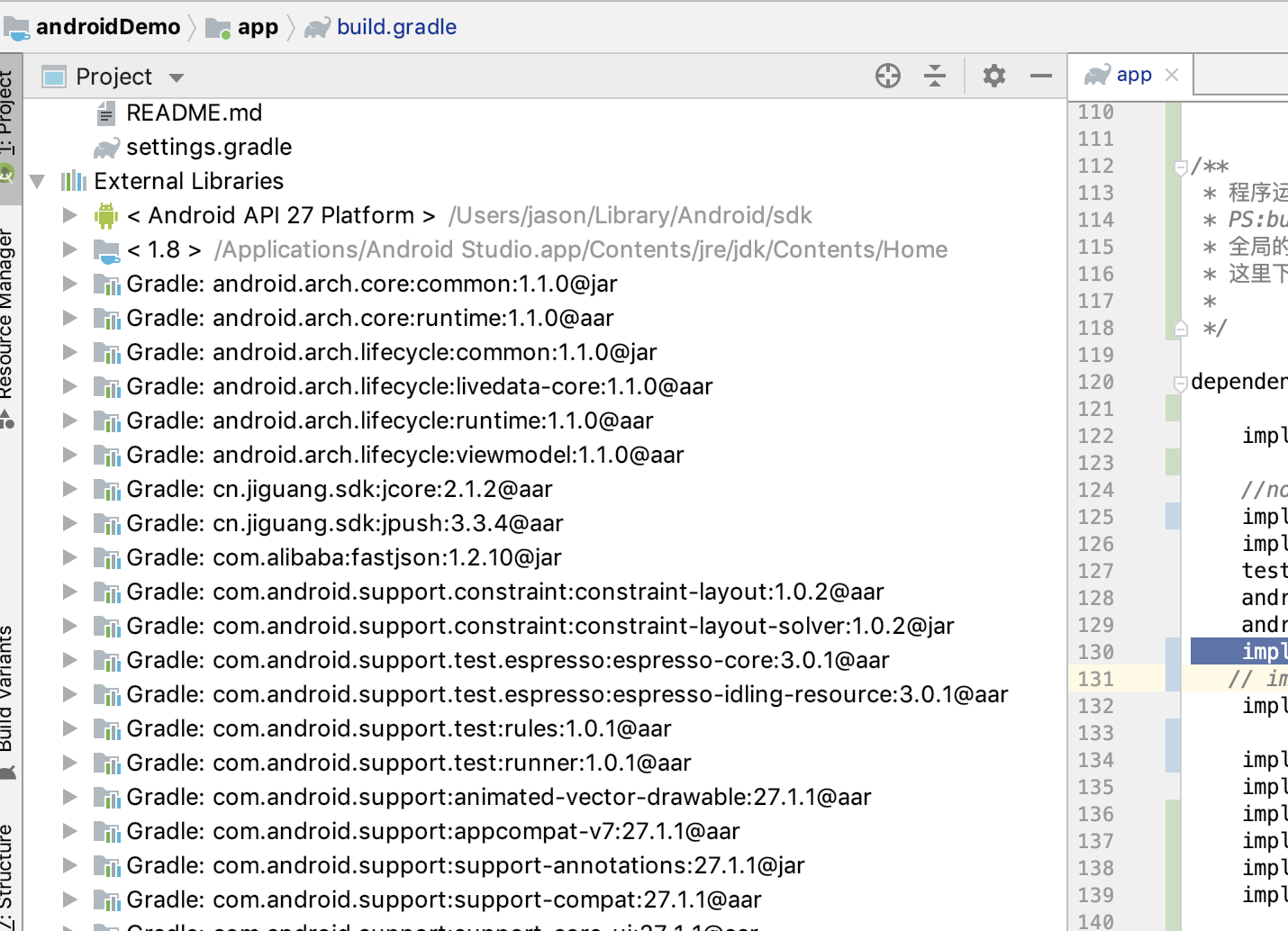Click library icon of espresso-idling-resource:3.0.1@aar
The height and width of the screenshot is (931, 1288).
coord(107,695)
